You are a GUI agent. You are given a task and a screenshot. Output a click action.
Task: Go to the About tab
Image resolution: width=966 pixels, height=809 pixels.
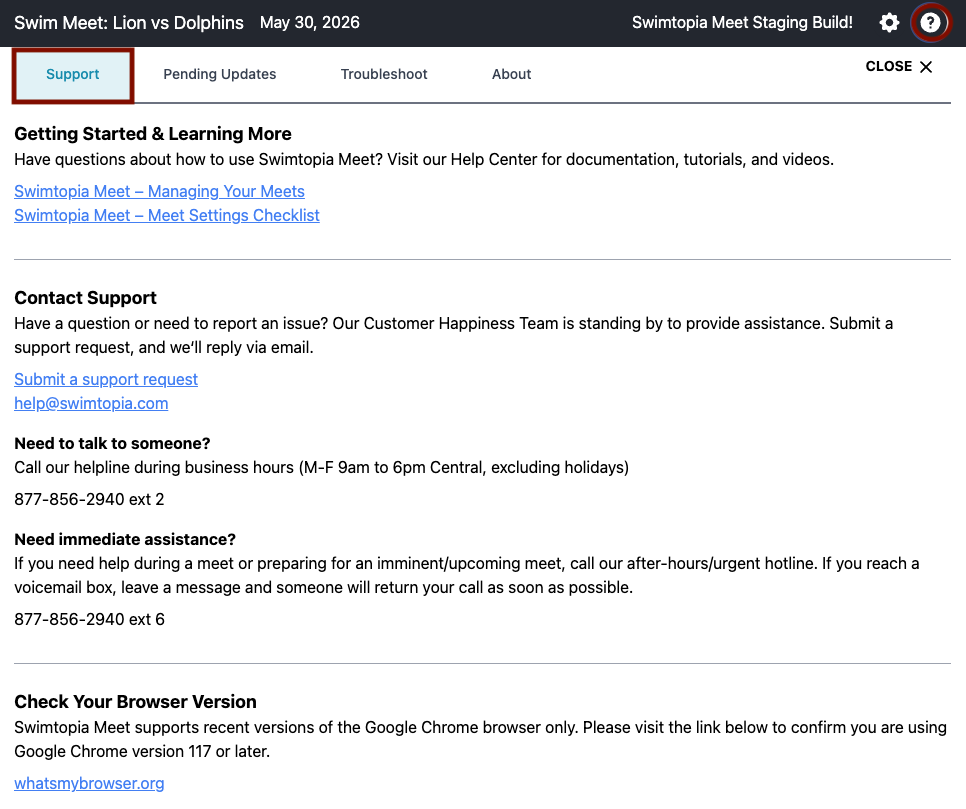pyautogui.click(x=511, y=75)
